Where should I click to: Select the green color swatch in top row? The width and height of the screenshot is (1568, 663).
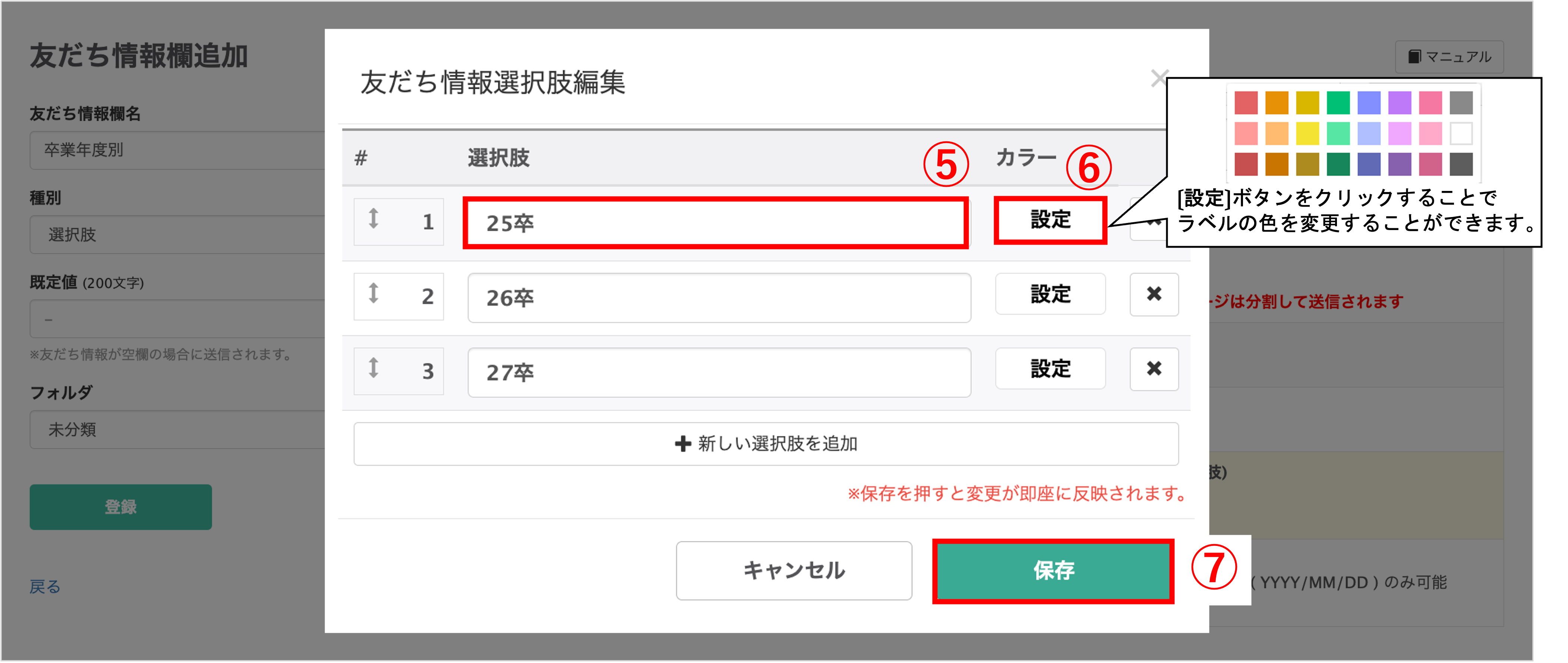click(1338, 103)
